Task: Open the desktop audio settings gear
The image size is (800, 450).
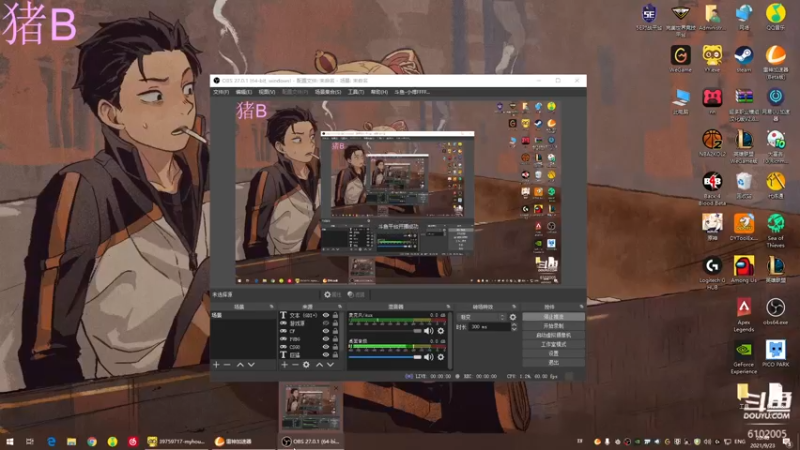Action: coord(441,357)
